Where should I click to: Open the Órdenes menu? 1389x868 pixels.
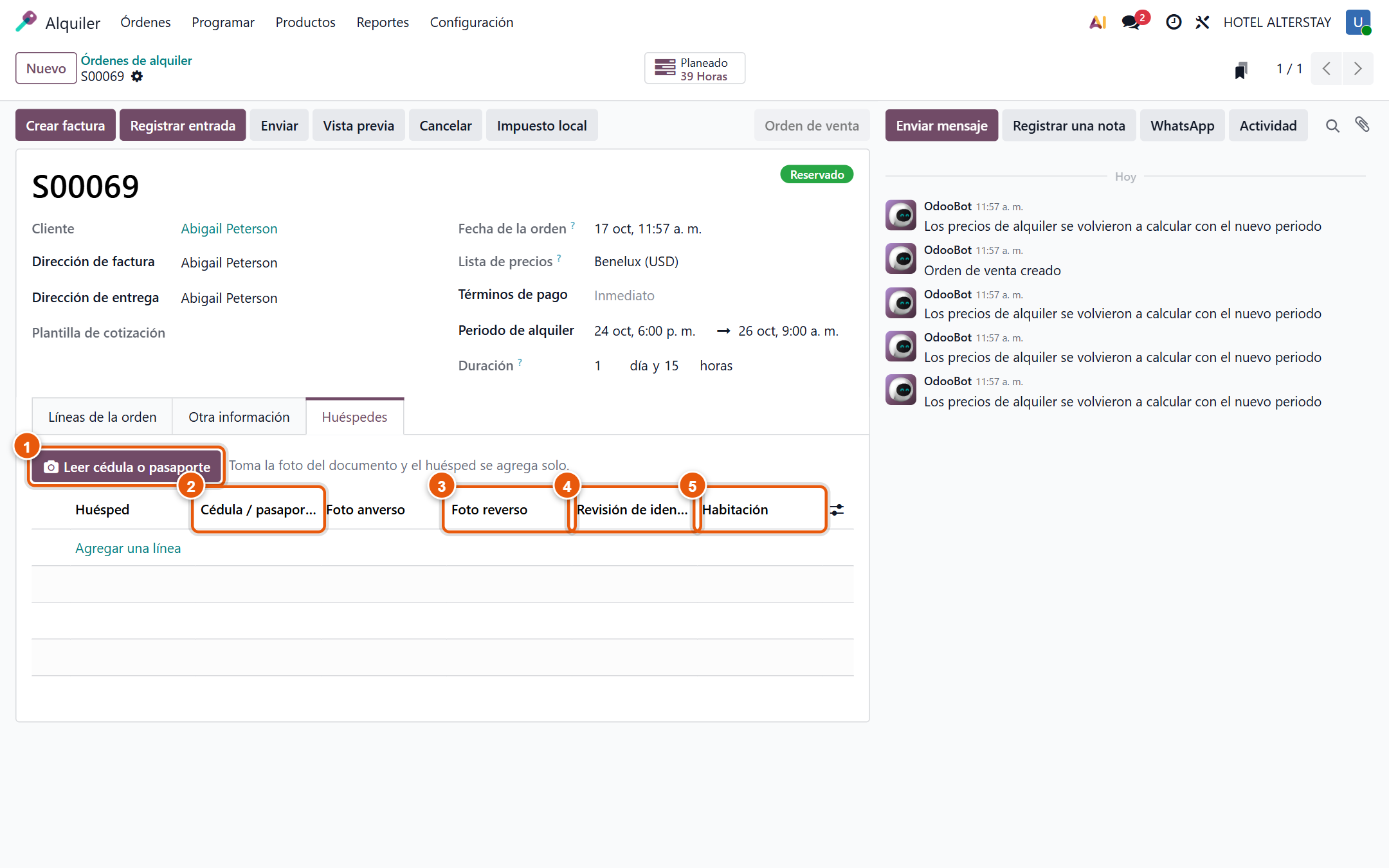(145, 23)
